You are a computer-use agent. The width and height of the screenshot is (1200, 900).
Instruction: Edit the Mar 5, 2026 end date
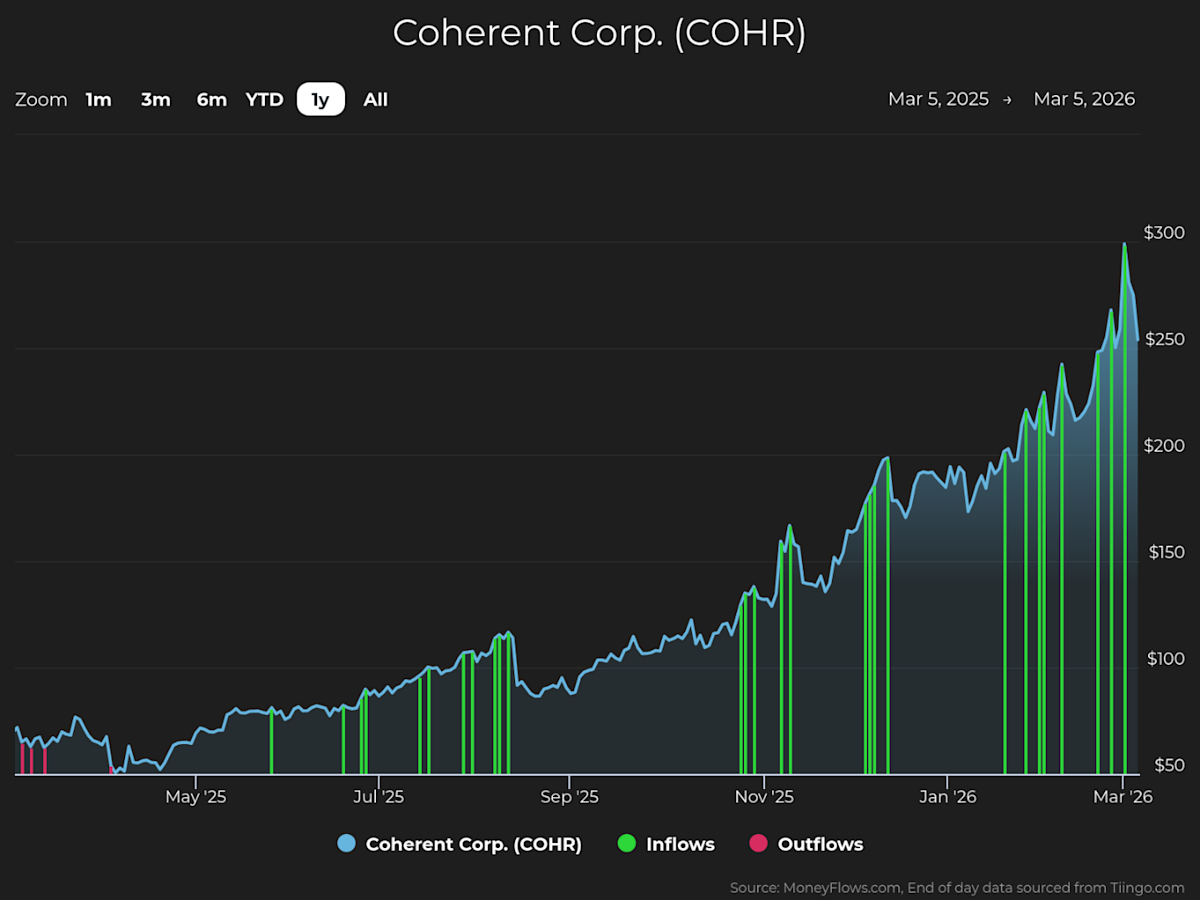click(1084, 99)
